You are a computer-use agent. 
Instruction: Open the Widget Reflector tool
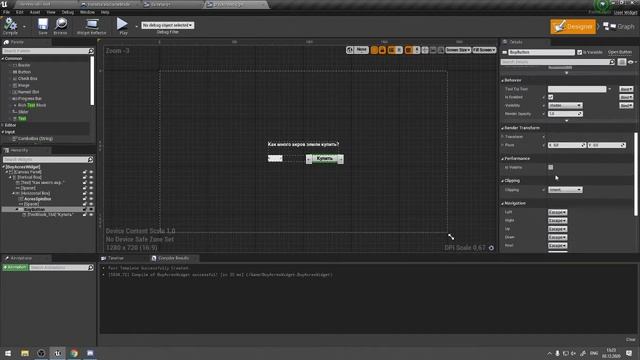tap(91, 26)
